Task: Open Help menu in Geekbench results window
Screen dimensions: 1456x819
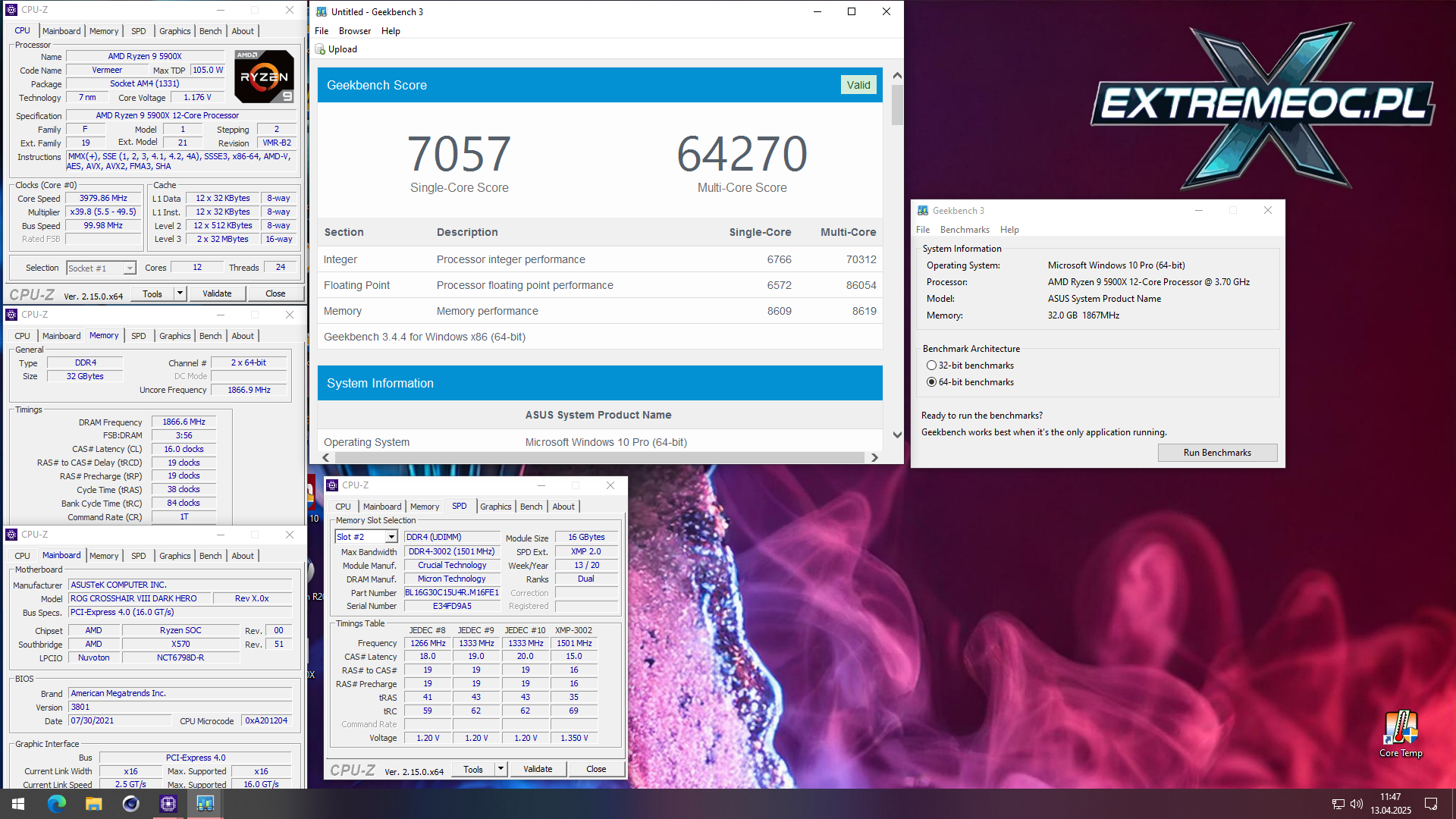Action: [391, 31]
